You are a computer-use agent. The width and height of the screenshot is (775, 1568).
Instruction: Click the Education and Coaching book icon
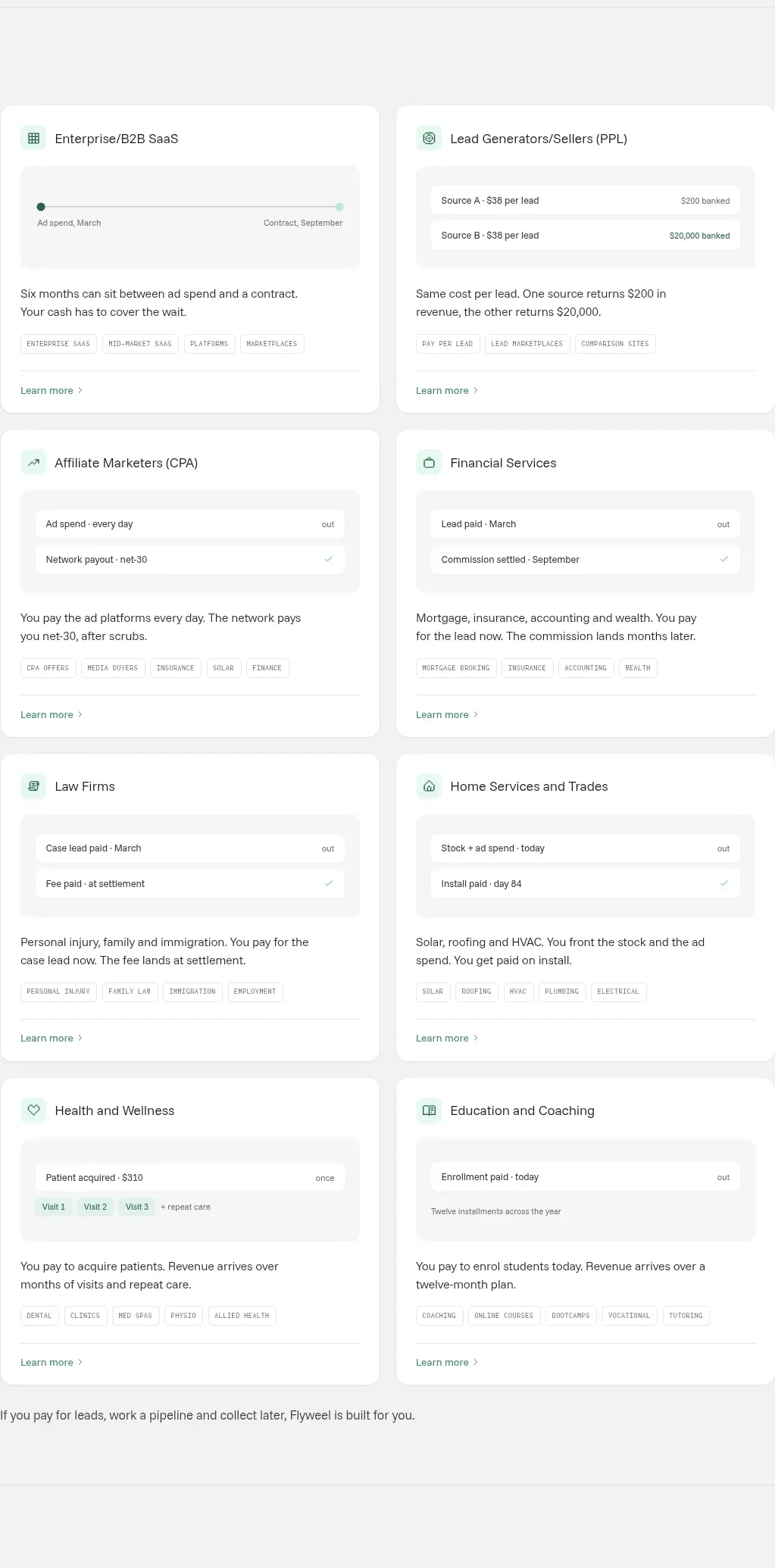click(x=429, y=1110)
